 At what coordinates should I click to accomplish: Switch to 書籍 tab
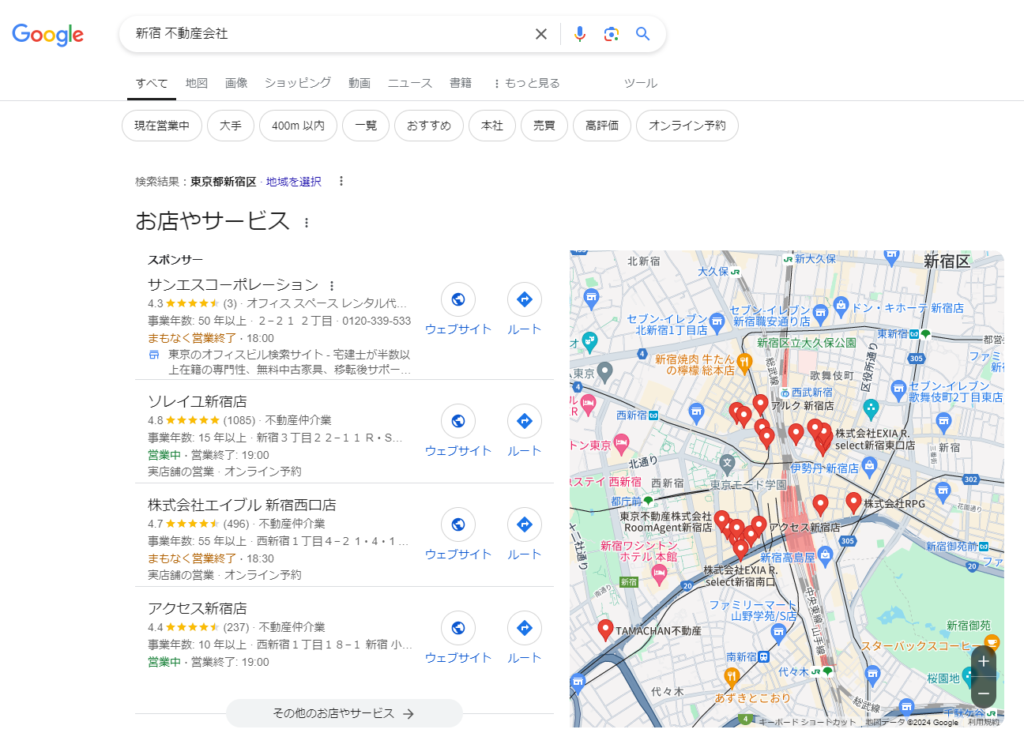click(460, 83)
